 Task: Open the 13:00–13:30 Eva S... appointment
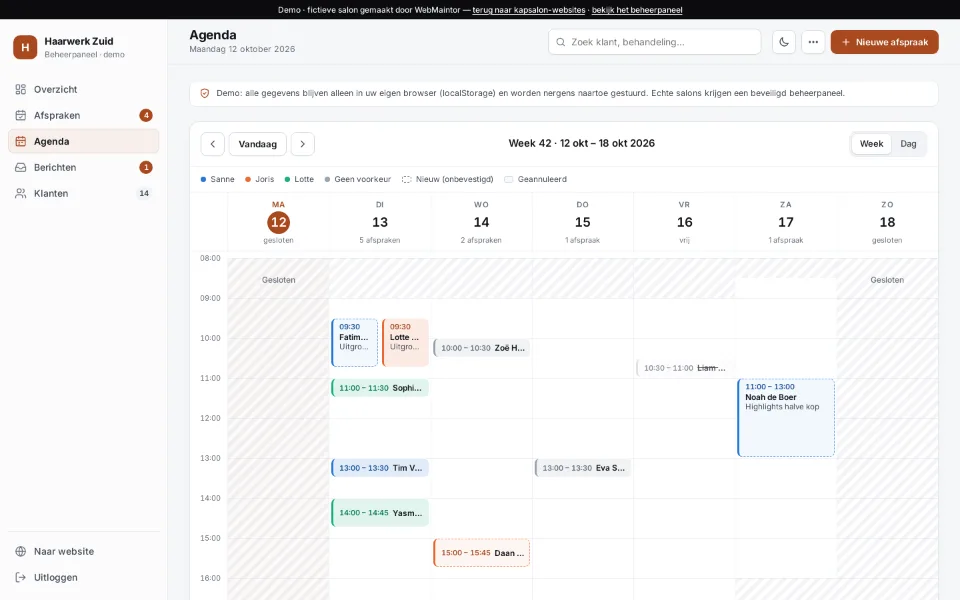[x=583, y=468]
